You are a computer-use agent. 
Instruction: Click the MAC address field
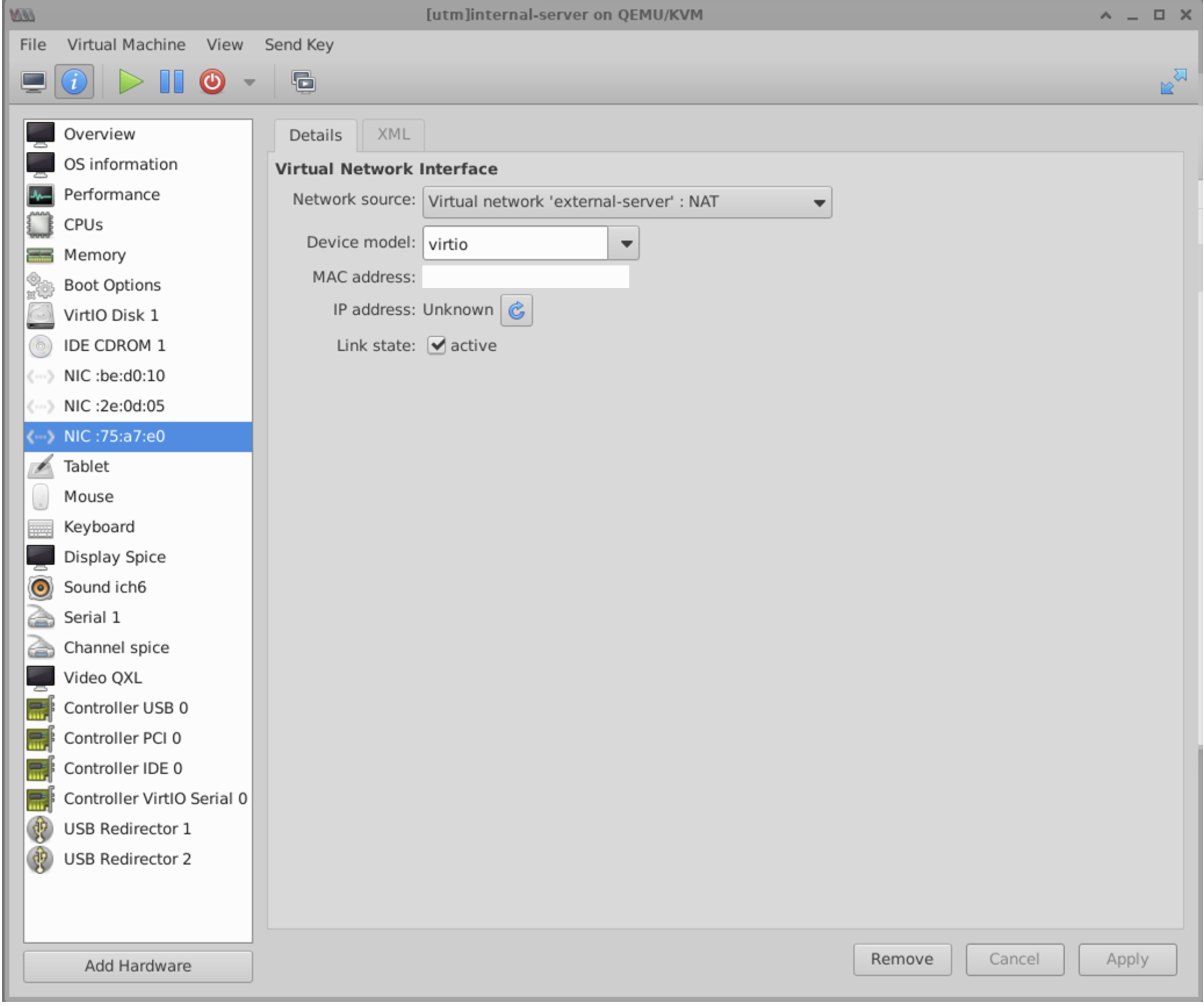525,277
